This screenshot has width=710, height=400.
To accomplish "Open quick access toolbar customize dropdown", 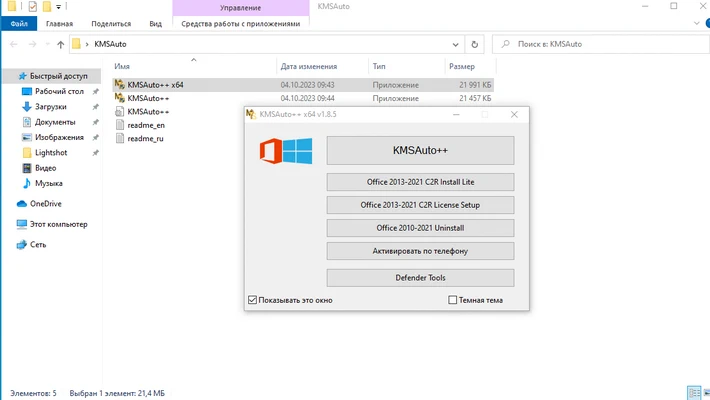I will coord(58,7).
